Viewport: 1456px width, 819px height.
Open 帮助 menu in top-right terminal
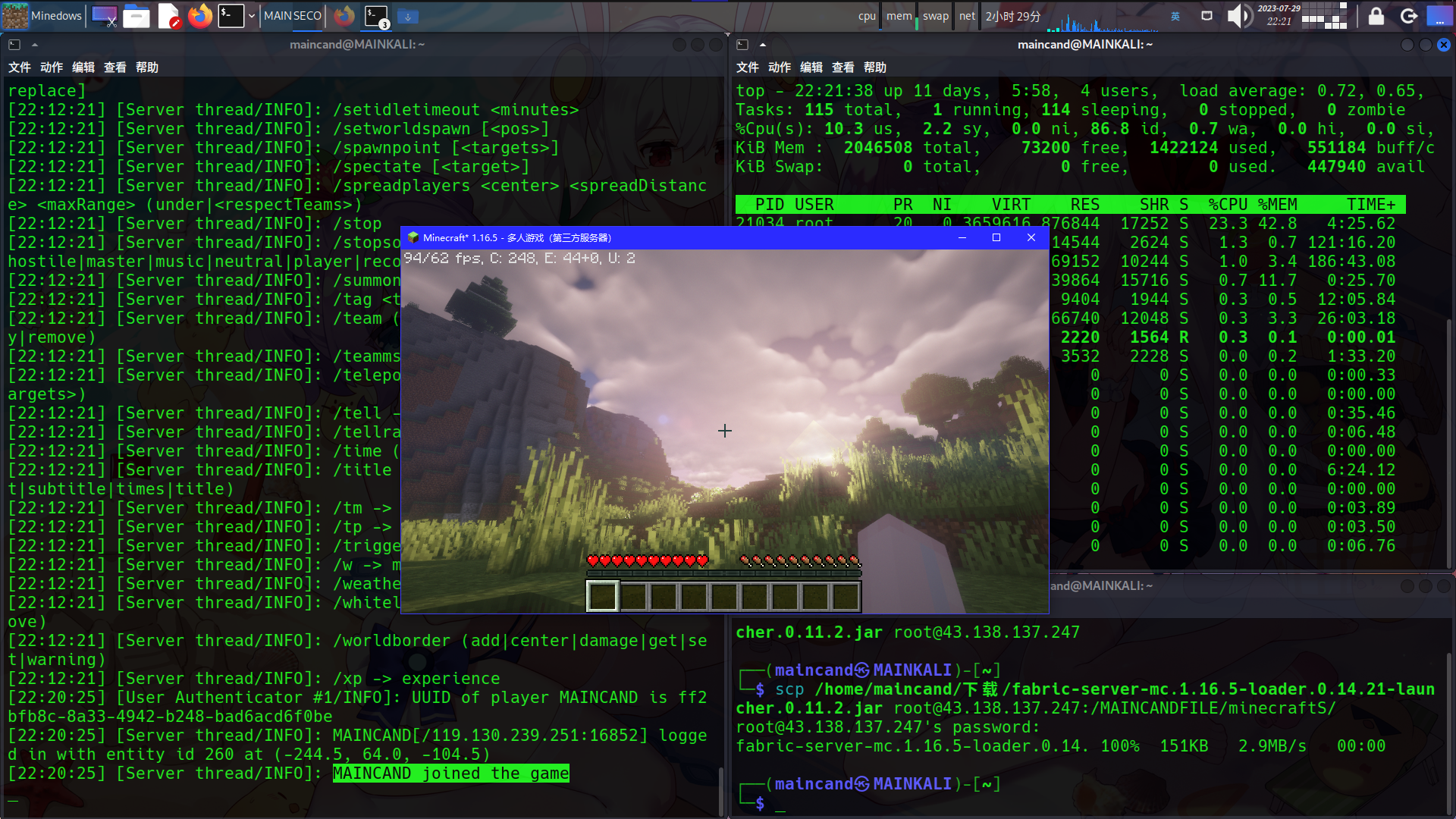click(x=875, y=67)
